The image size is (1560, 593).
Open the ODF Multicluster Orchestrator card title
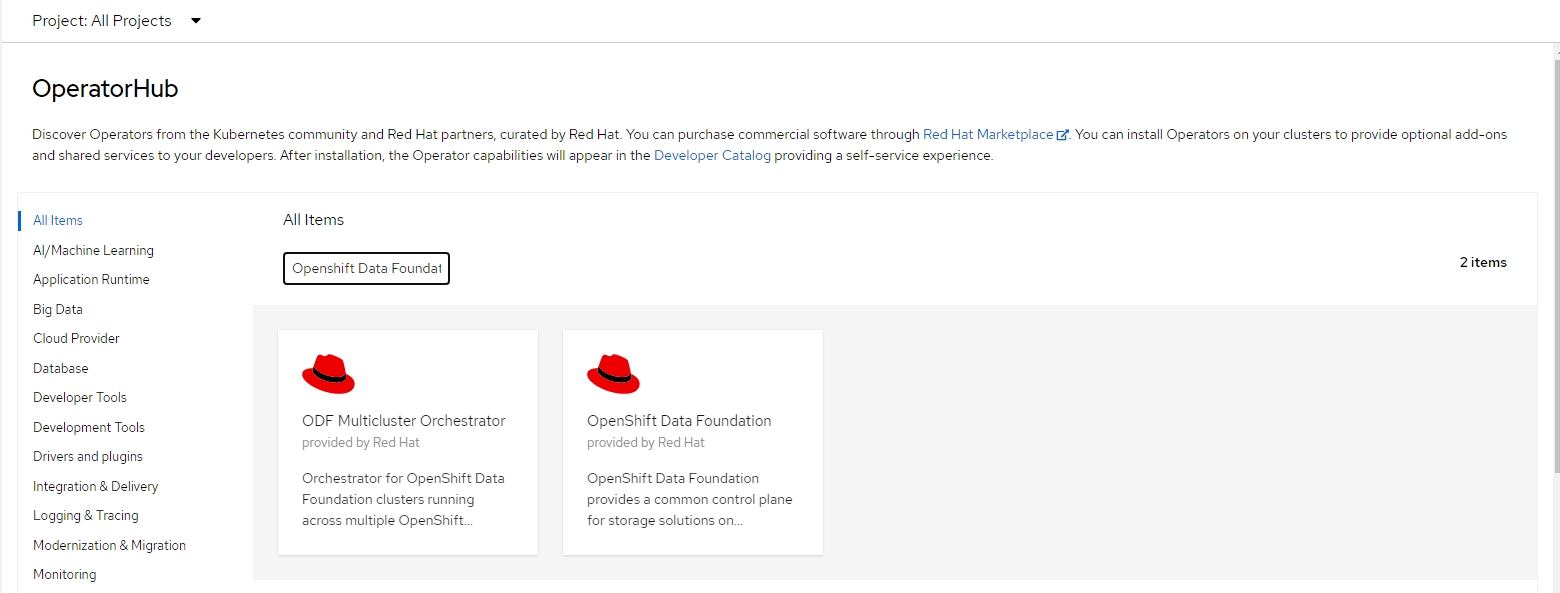click(403, 421)
